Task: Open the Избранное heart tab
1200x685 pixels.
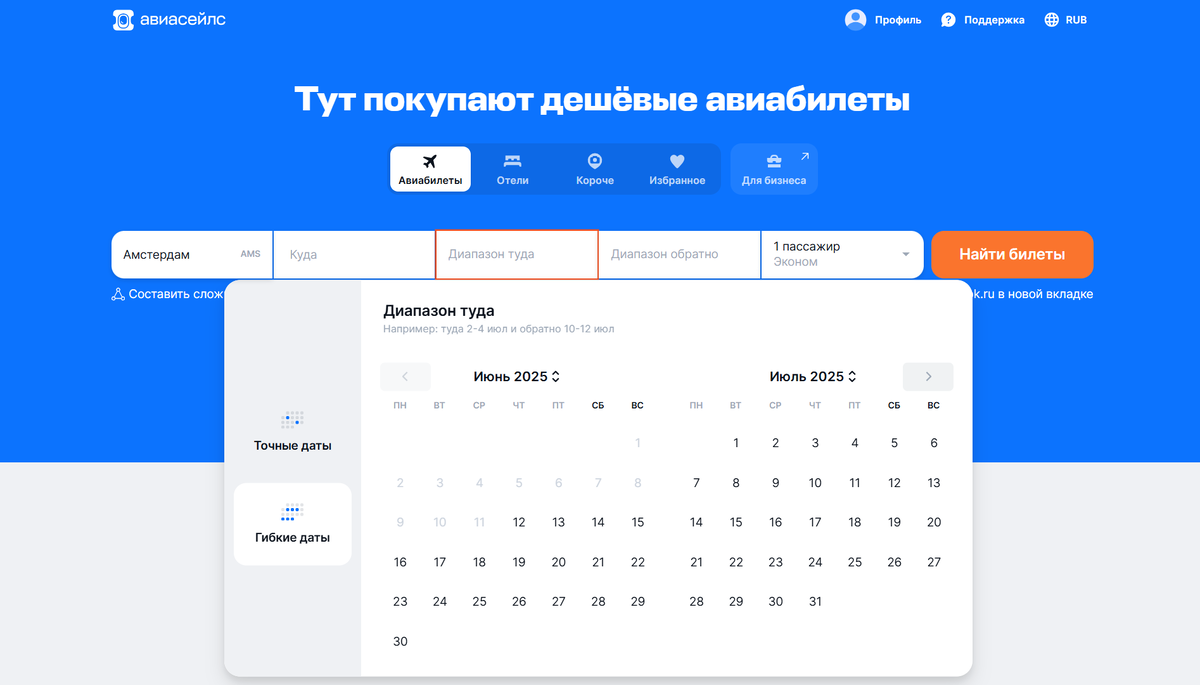Action: pyautogui.click(x=677, y=169)
